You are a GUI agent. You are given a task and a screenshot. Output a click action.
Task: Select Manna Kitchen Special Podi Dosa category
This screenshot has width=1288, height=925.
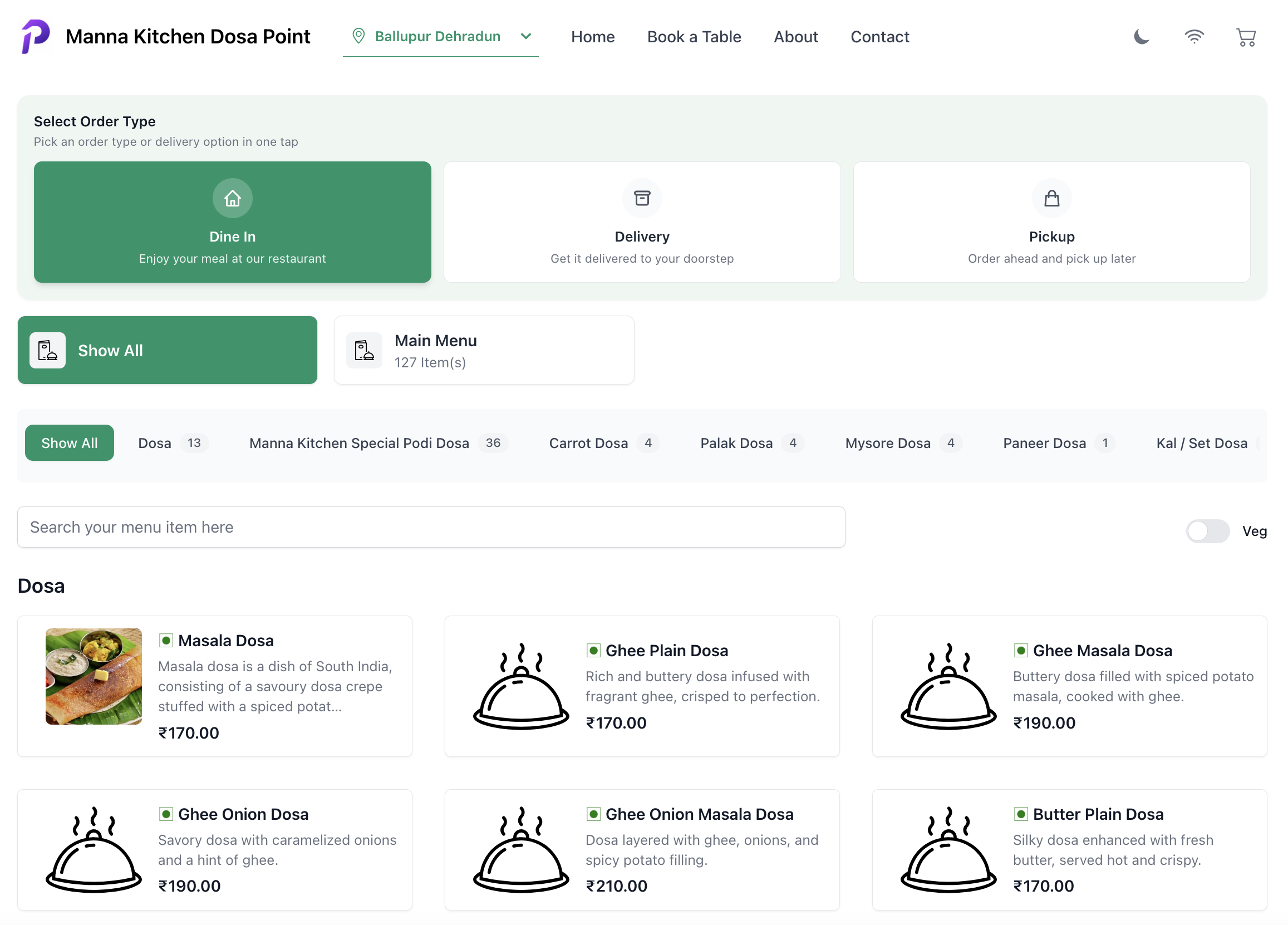click(378, 443)
